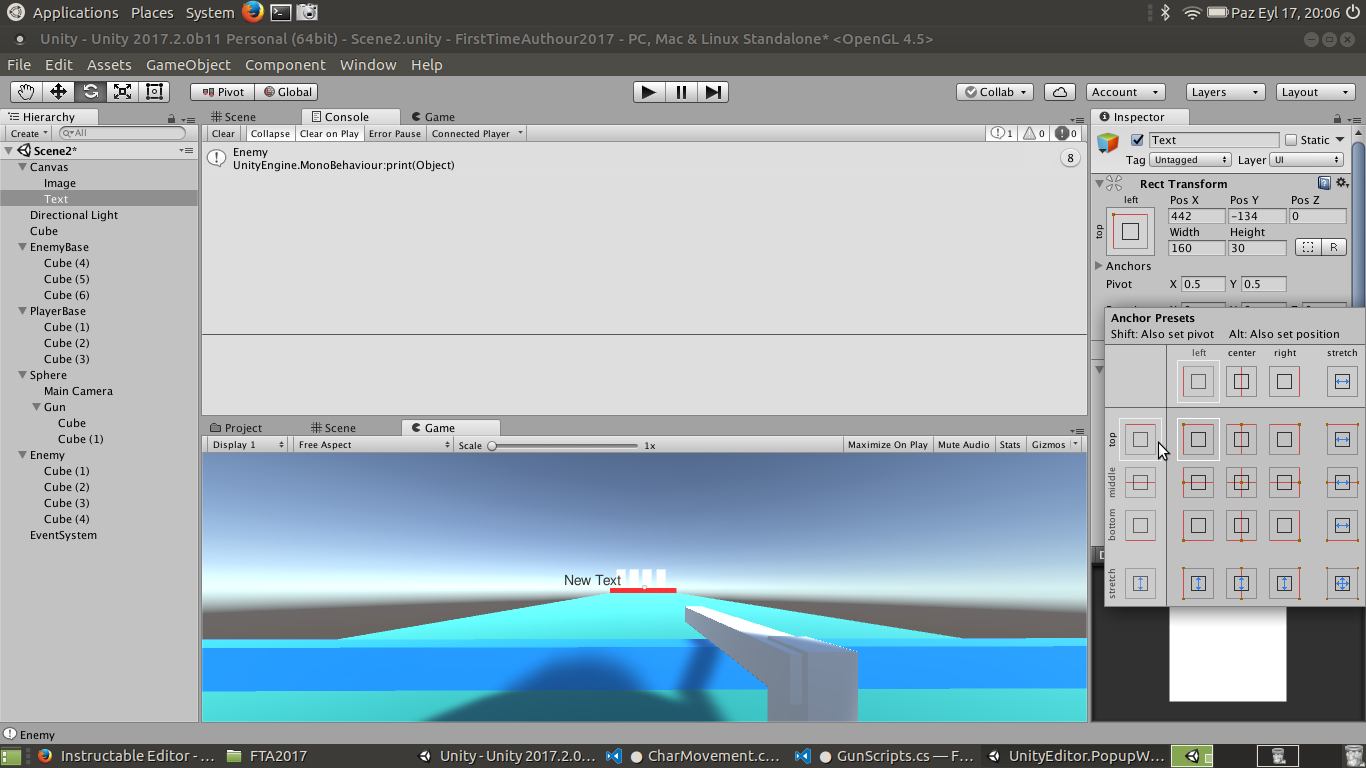Select the Rect tool
1366x768 pixels.
point(154,92)
